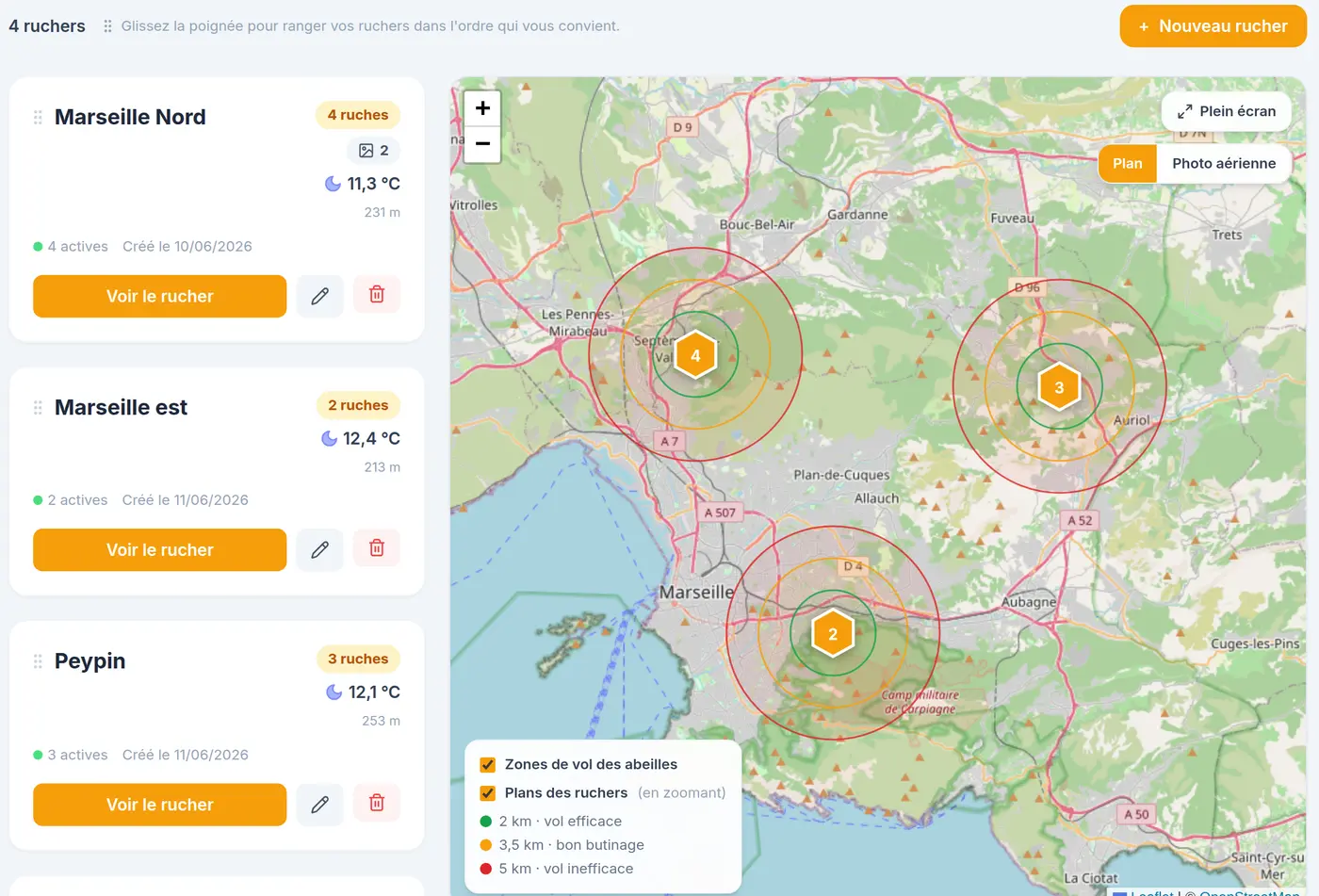Grab the Marseille est drag handle
This screenshot has height=896, width=1319.
click(38, 408)
